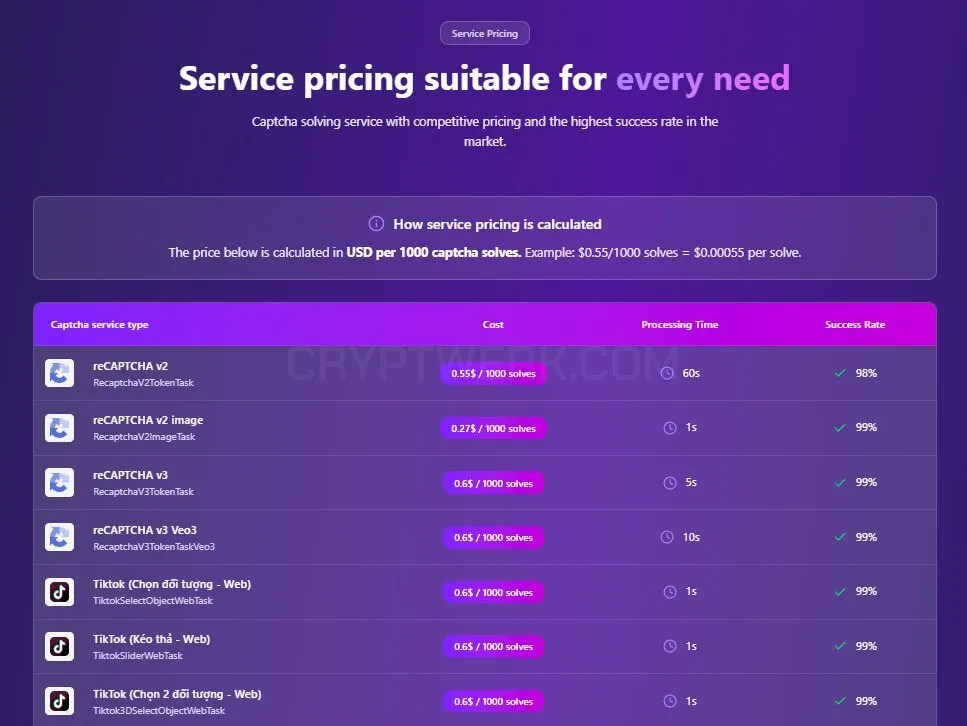The image size is (967, 726).
Task: Click the clock icon next to 60s
Action: coord(667,373)
